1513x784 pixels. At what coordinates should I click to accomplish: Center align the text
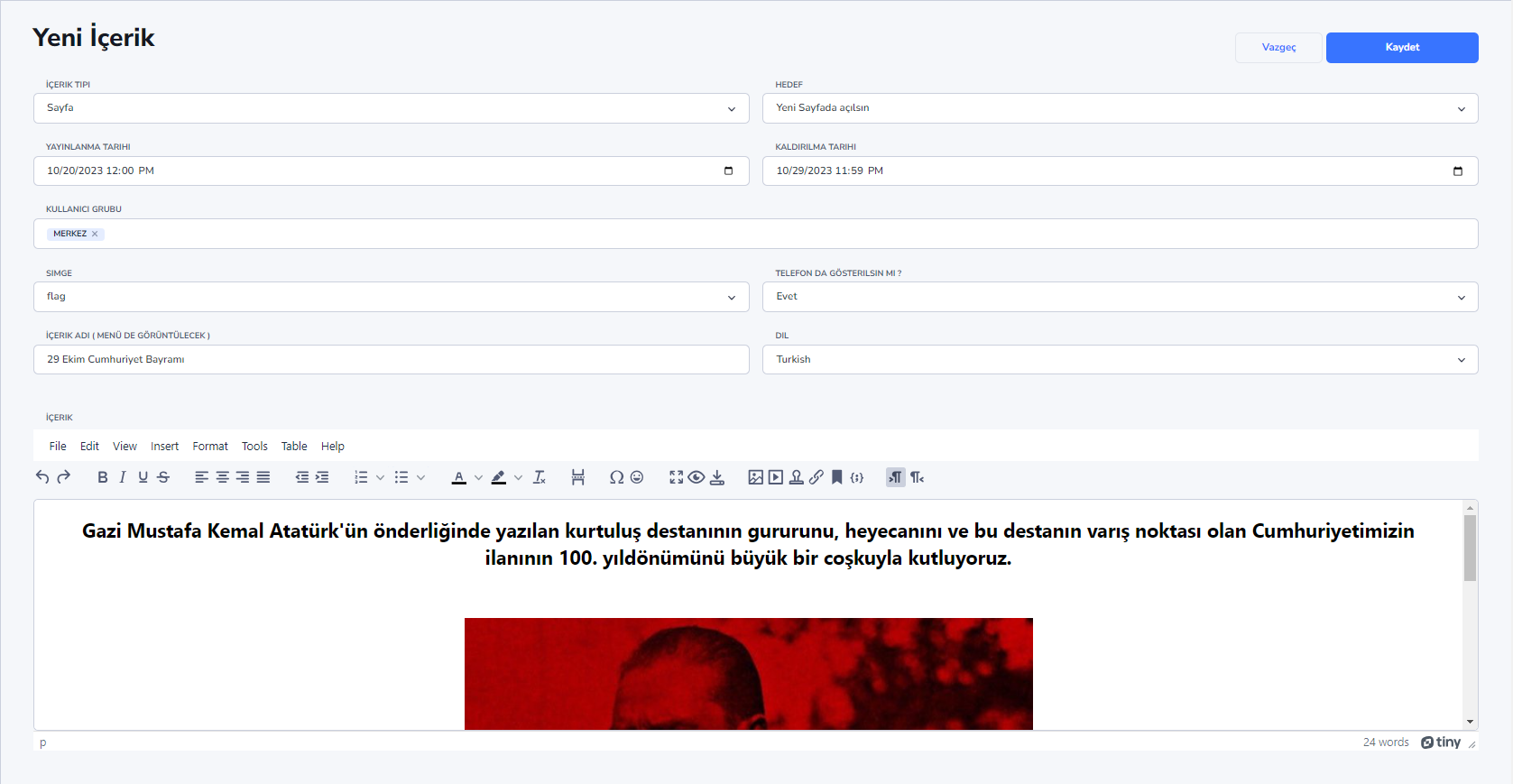point(222,477)
